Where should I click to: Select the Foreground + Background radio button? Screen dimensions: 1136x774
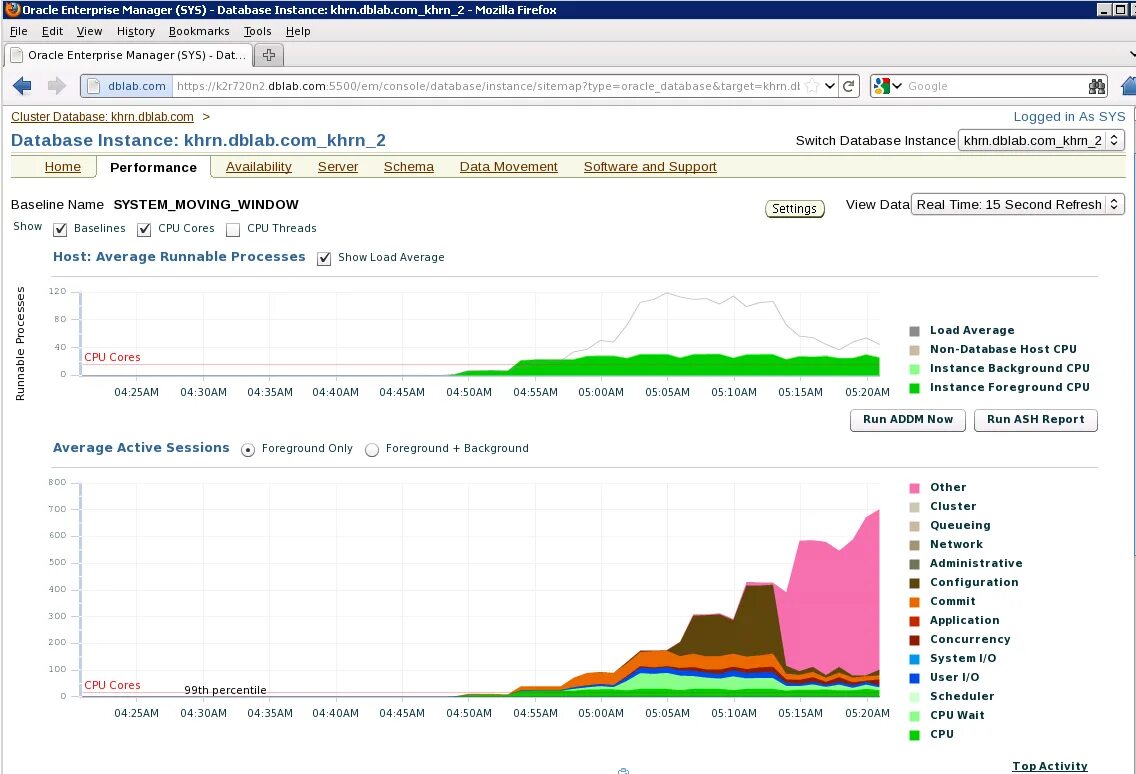tap(372, 450)
